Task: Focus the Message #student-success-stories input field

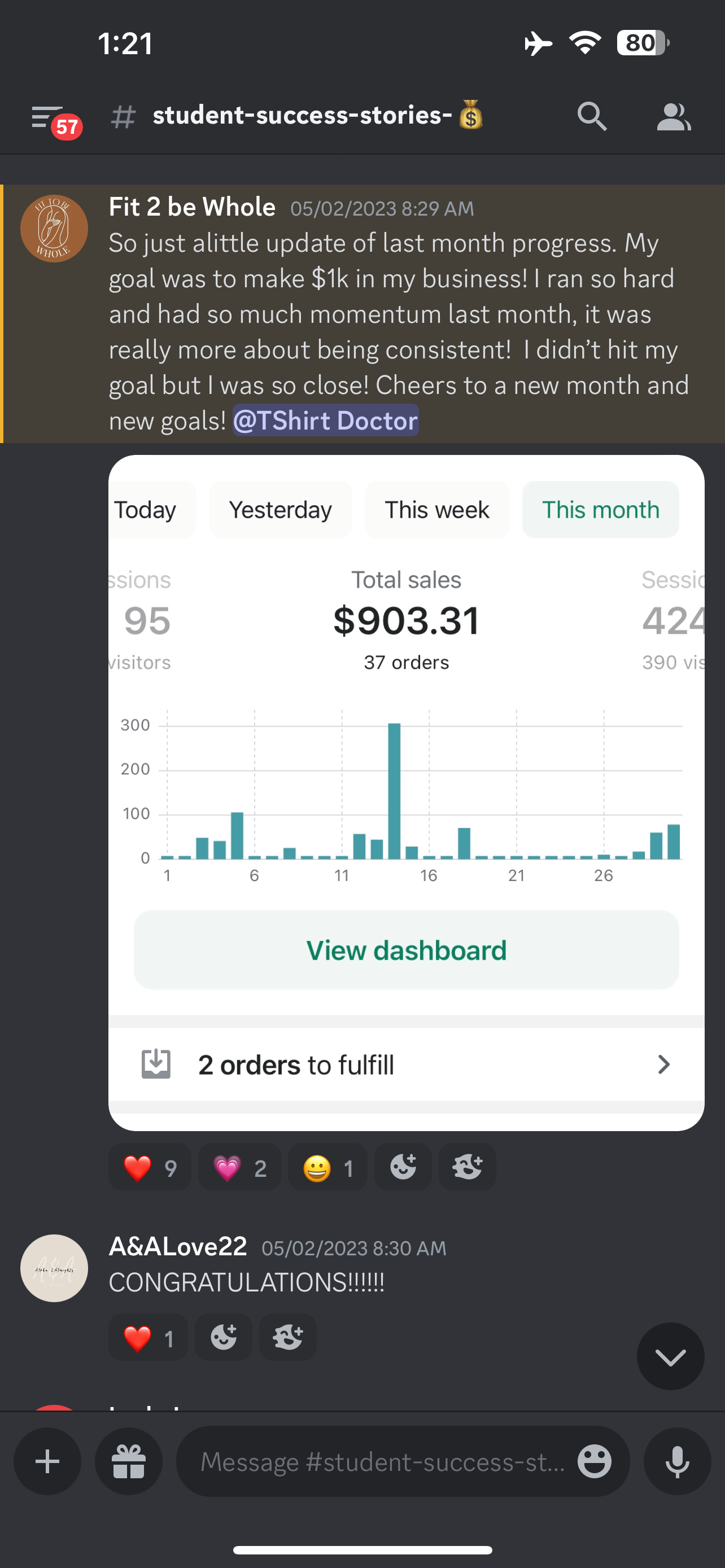Action: coord(383,1461)
